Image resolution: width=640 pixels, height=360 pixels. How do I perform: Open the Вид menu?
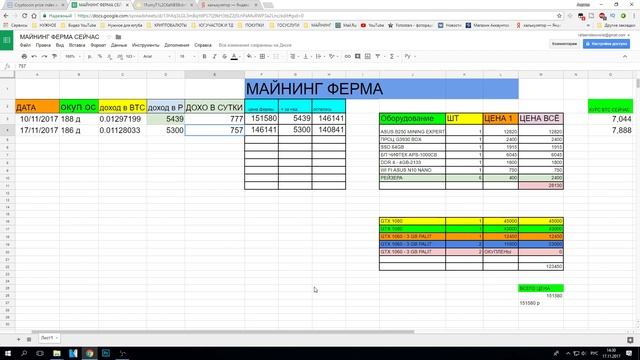pyautogui.click(x=60, y=45)
